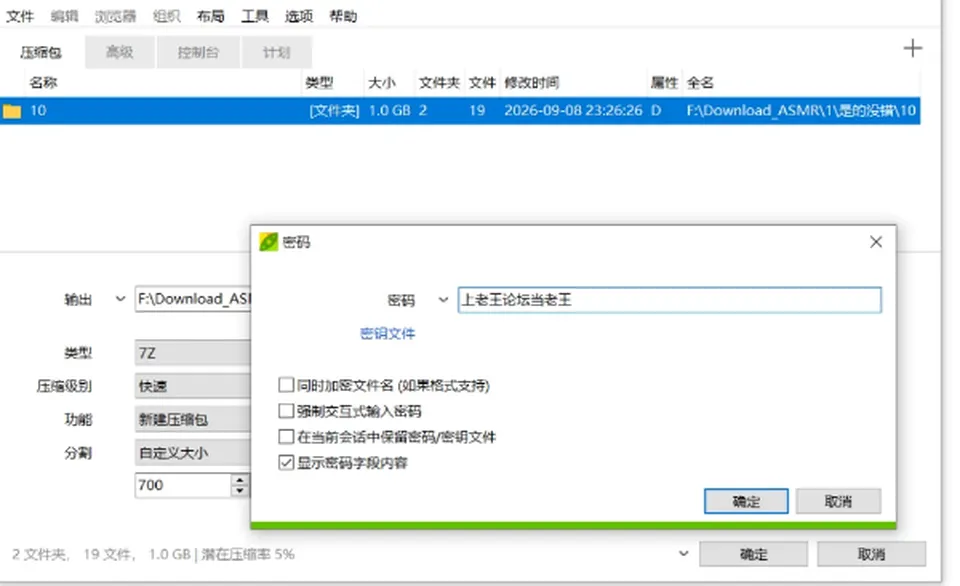Click the 大小 column header

pyautogui.click(x=381, y=83)
